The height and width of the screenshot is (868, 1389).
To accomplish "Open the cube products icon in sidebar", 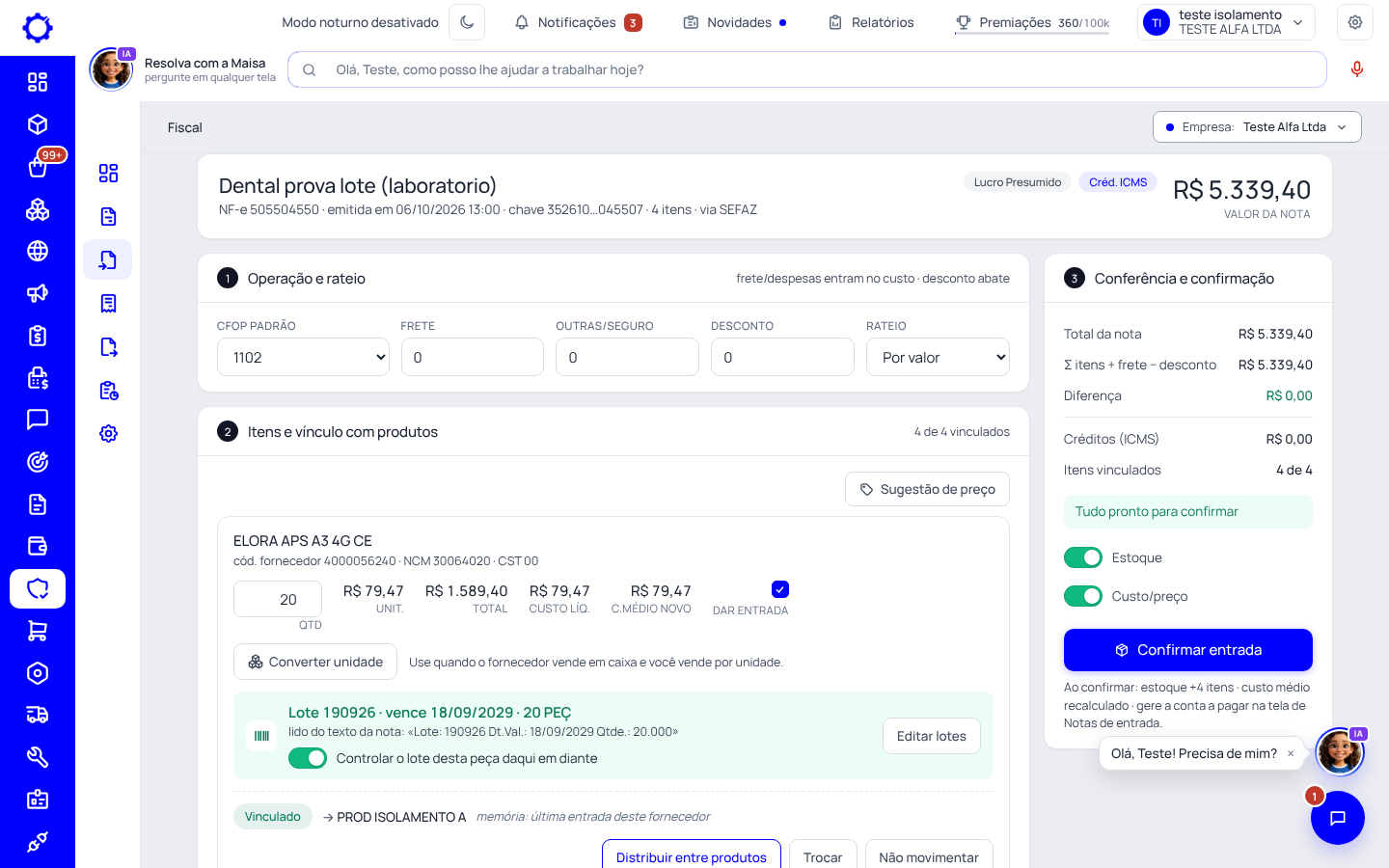I will (38, 124).
